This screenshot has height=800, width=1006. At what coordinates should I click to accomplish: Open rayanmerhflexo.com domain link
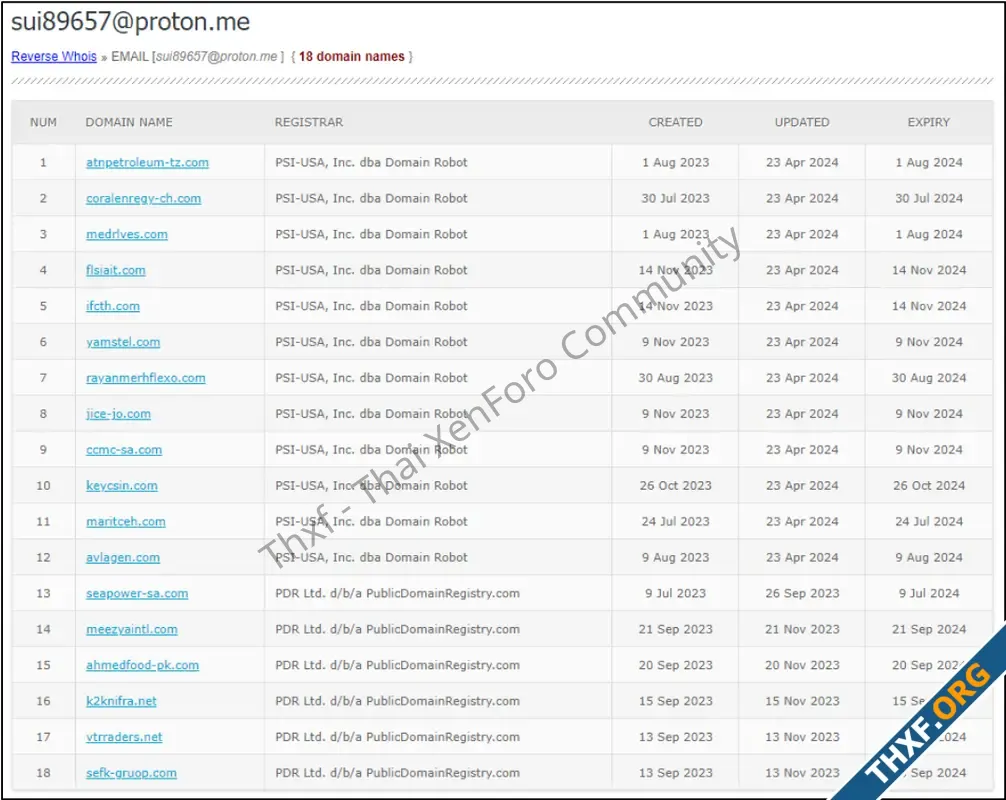tap(146, 378)
